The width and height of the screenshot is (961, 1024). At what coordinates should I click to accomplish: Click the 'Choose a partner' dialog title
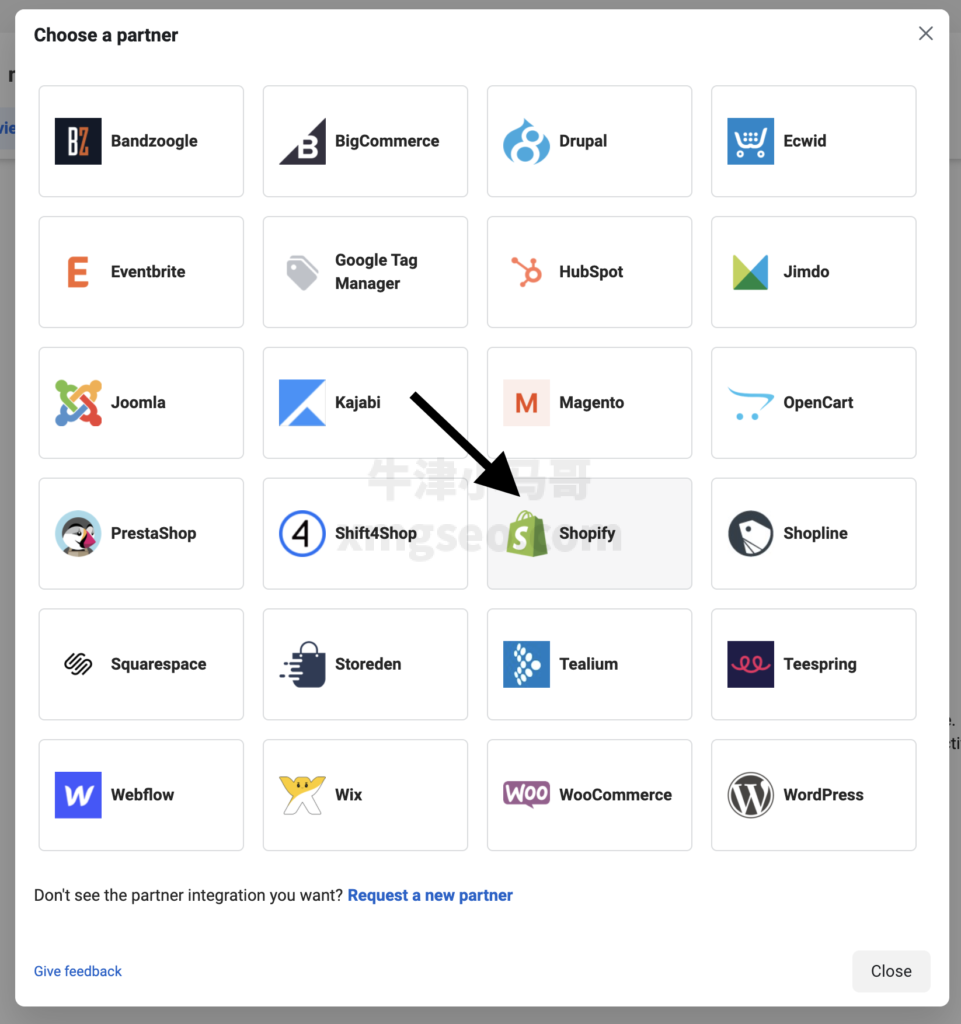pyautogui.click(x=106, y=35)
